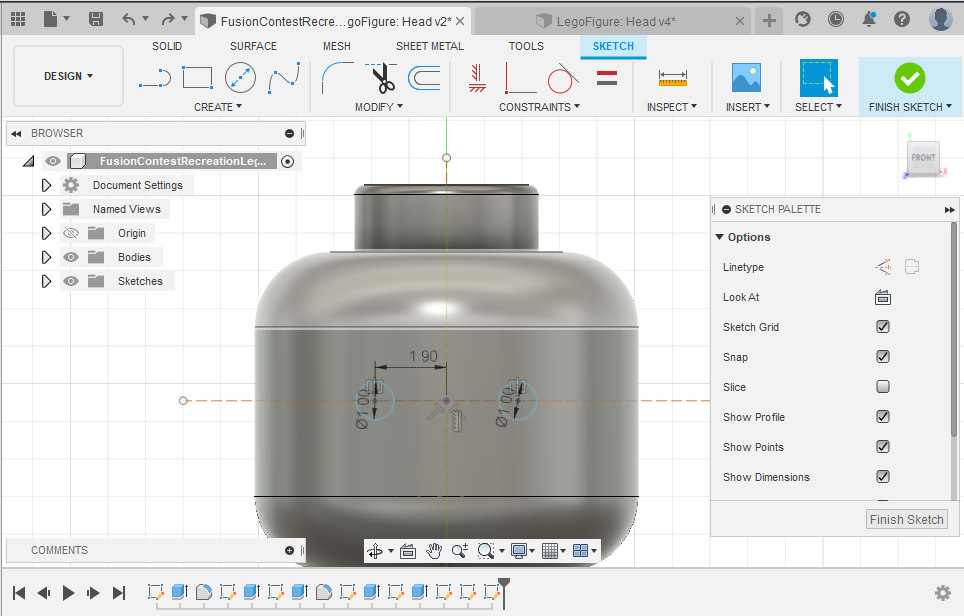Screen dimensions: 964x616
Task: Select the Measure inspect tool
Action: click(x=673, y=78)
